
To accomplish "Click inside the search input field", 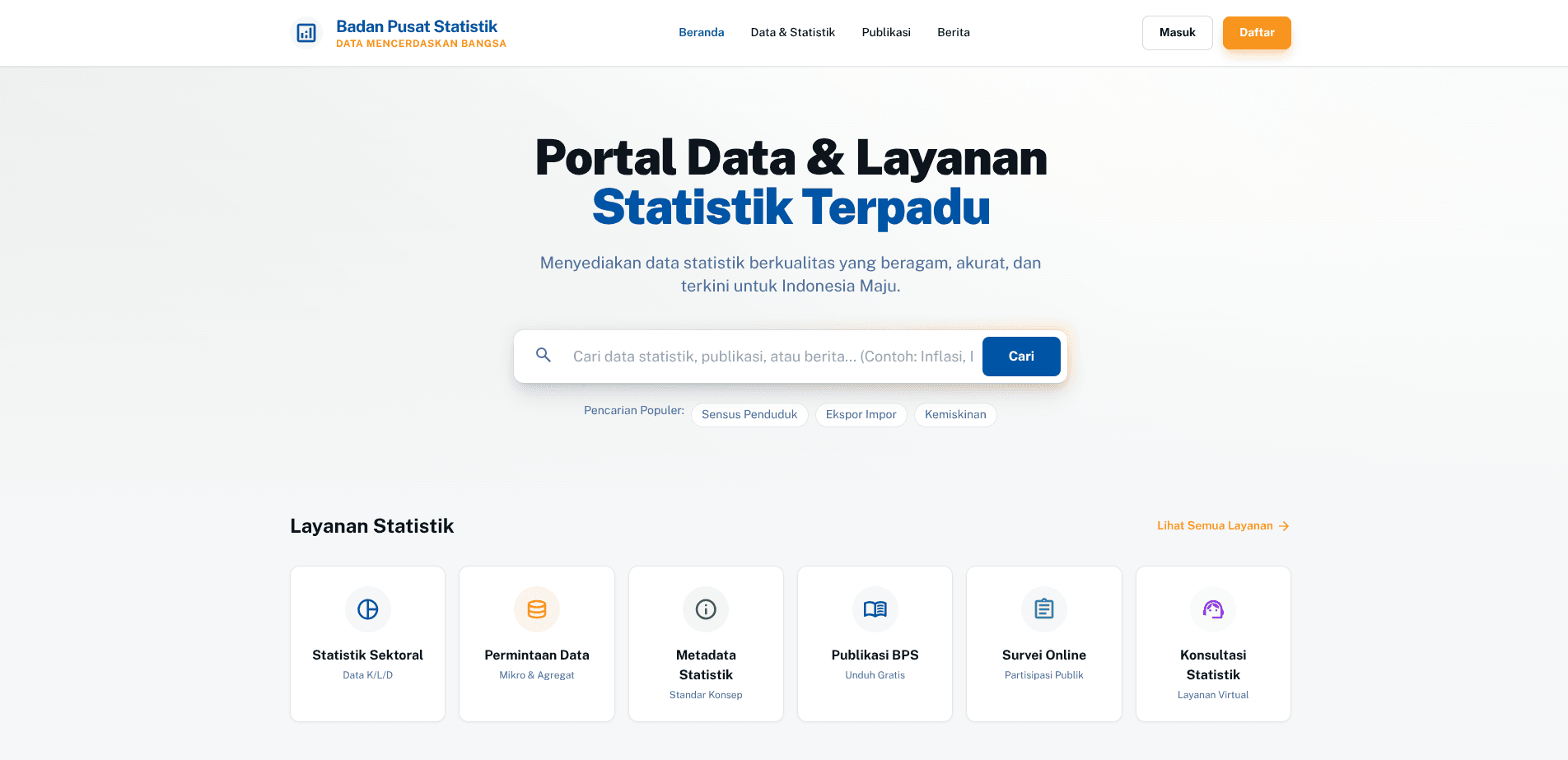I will 766,356.
